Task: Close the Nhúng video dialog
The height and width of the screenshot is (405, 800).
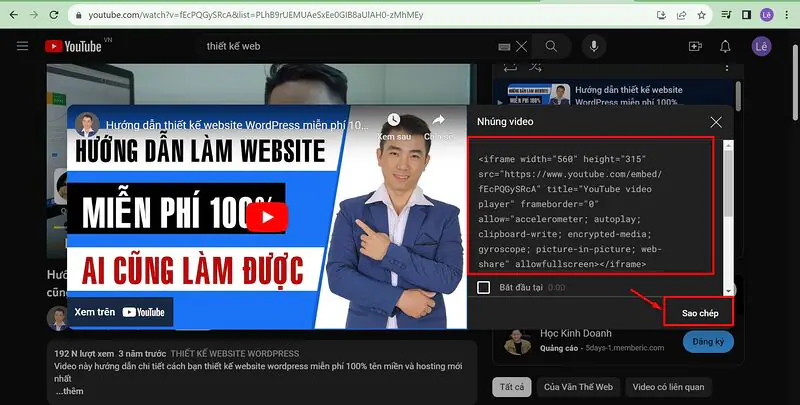Action: pos(716,122)
